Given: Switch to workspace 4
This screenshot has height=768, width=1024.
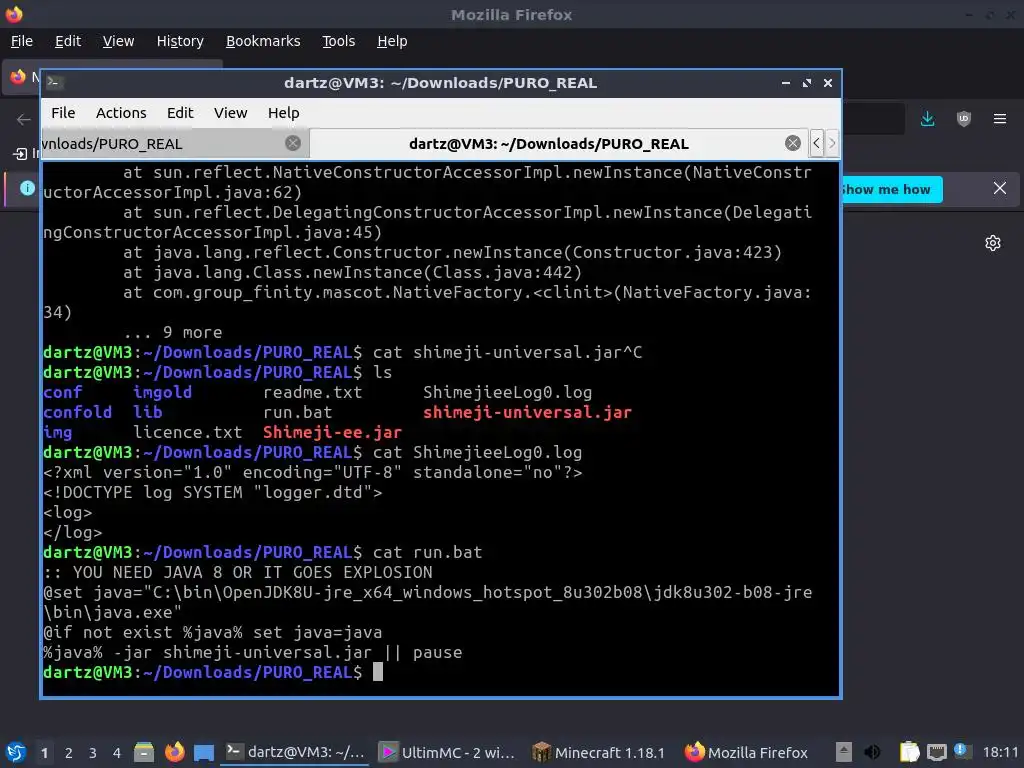Looking at the screenshot, I should click(x=117, y=753).
